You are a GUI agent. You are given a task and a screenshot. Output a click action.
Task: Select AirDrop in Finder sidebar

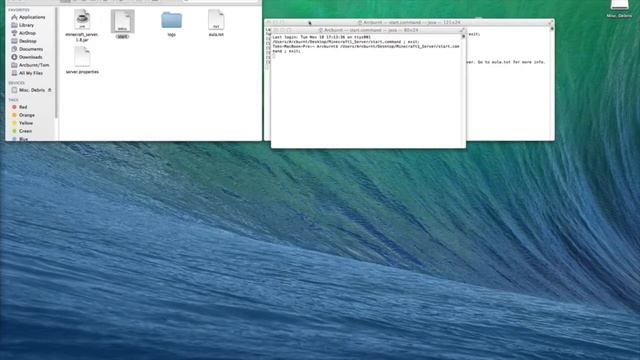click(24, 33)
